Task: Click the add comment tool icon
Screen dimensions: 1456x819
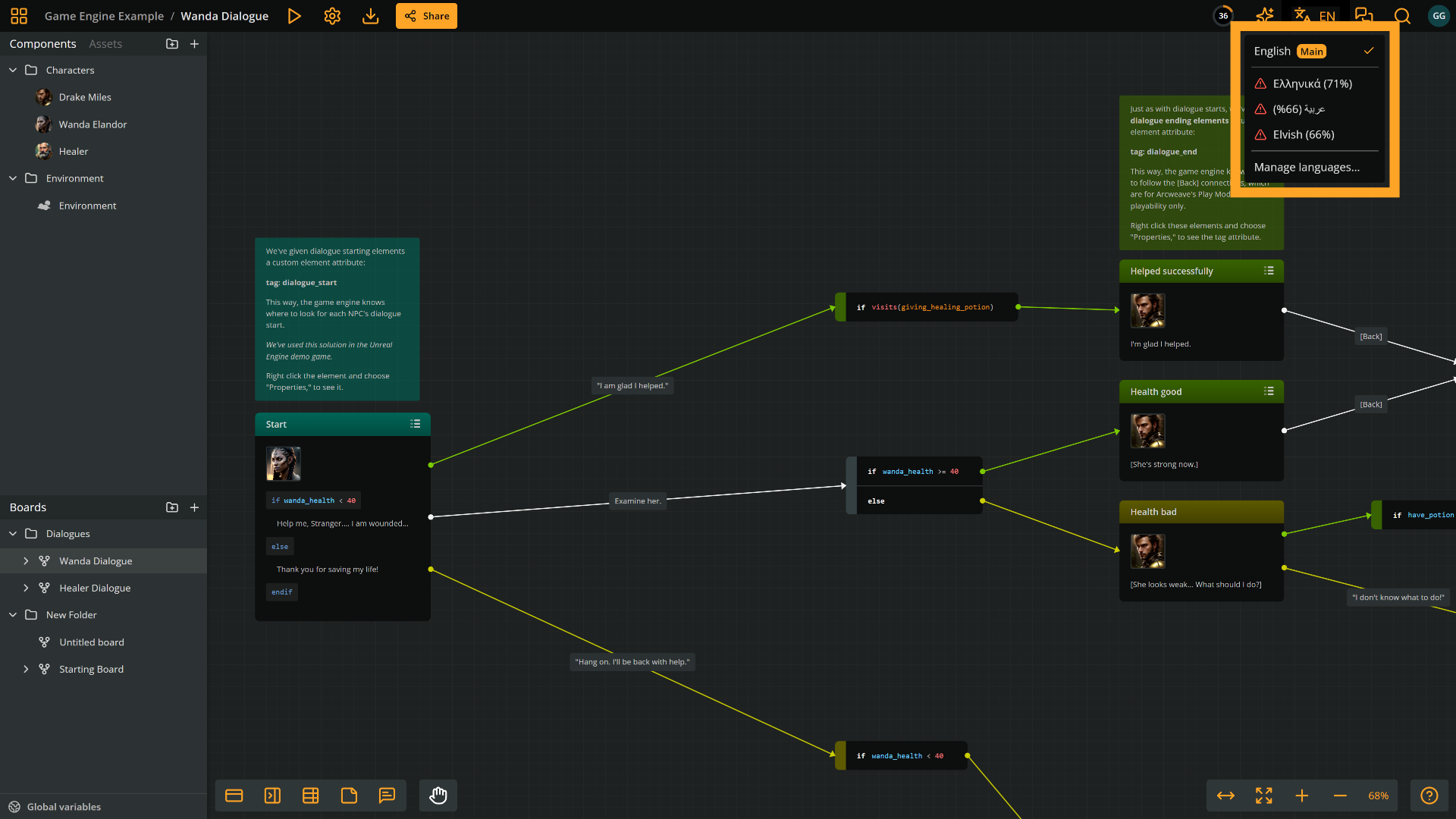Action: tap(387, 795)
